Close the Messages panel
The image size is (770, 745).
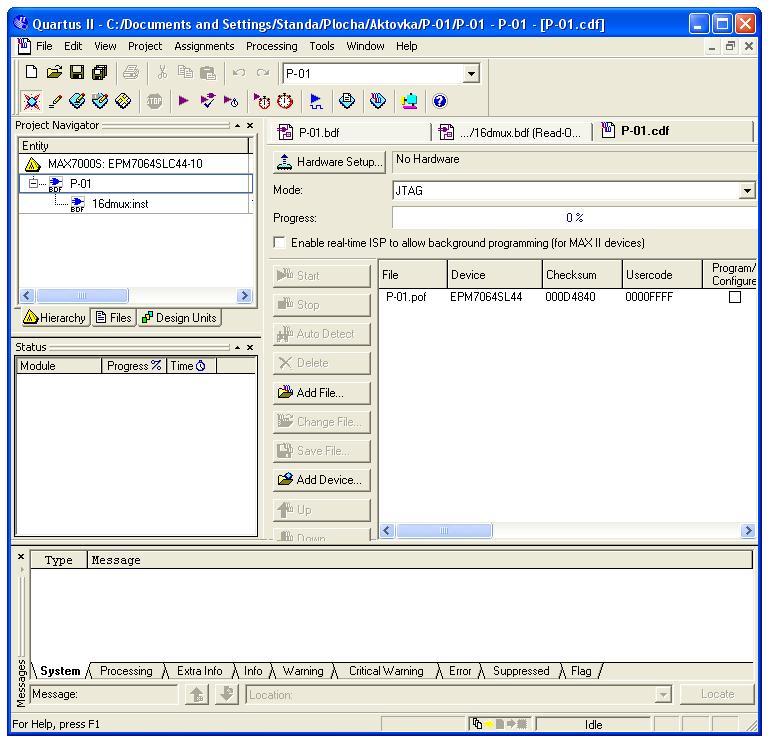click(21, 556)
